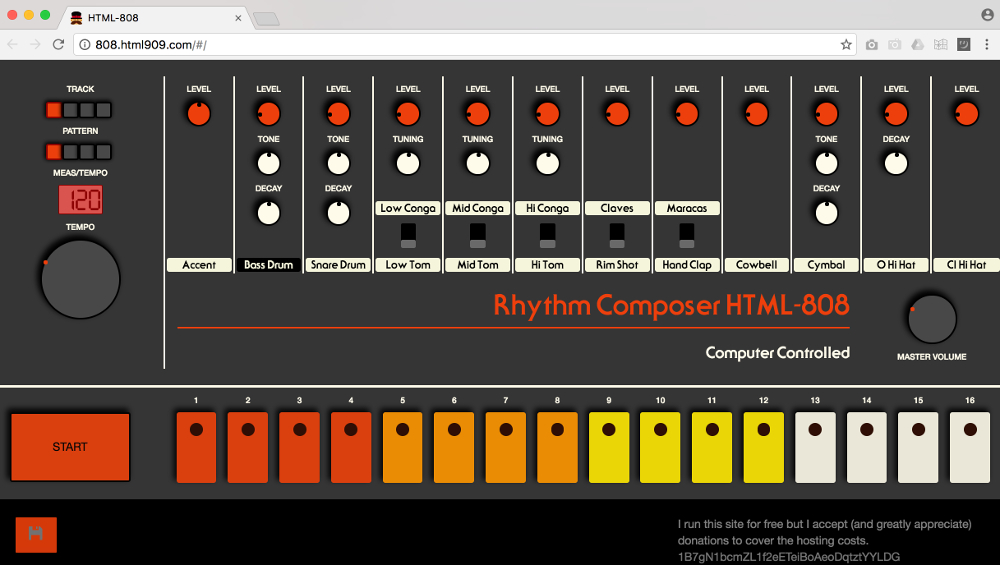Image resolution: width=1000 pixels, height=565 pixels.
Task: Click the Snare Drum DECAY knob
Action: point(338,213)
